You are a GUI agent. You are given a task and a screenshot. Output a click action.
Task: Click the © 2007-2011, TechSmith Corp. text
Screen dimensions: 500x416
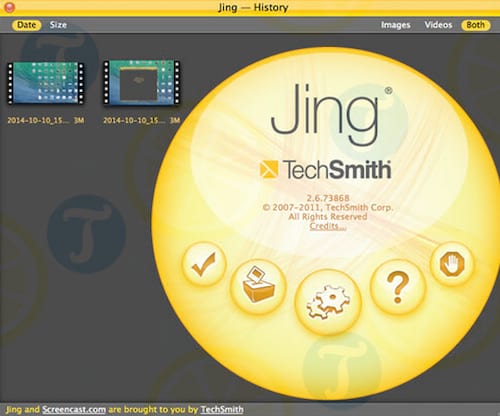coord(328,207)
